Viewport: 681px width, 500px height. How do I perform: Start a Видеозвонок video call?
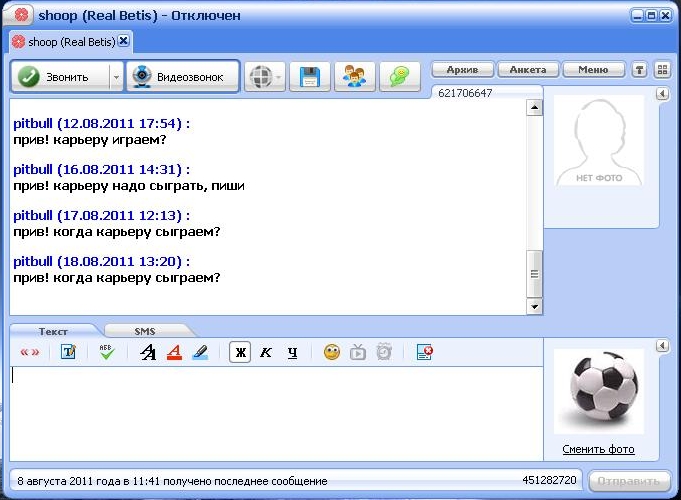(x=183, y=77)
